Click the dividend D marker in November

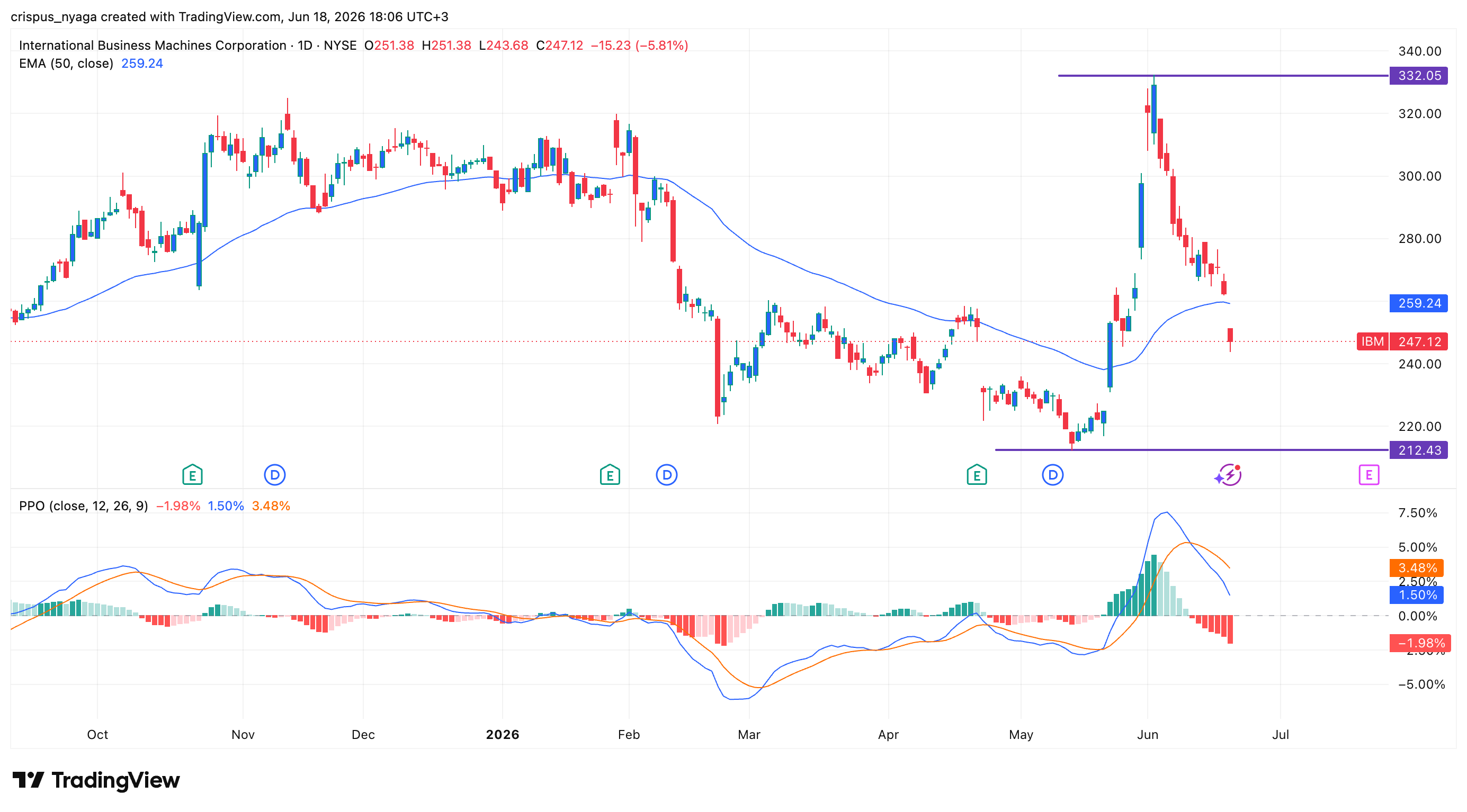tap(274, 475)
